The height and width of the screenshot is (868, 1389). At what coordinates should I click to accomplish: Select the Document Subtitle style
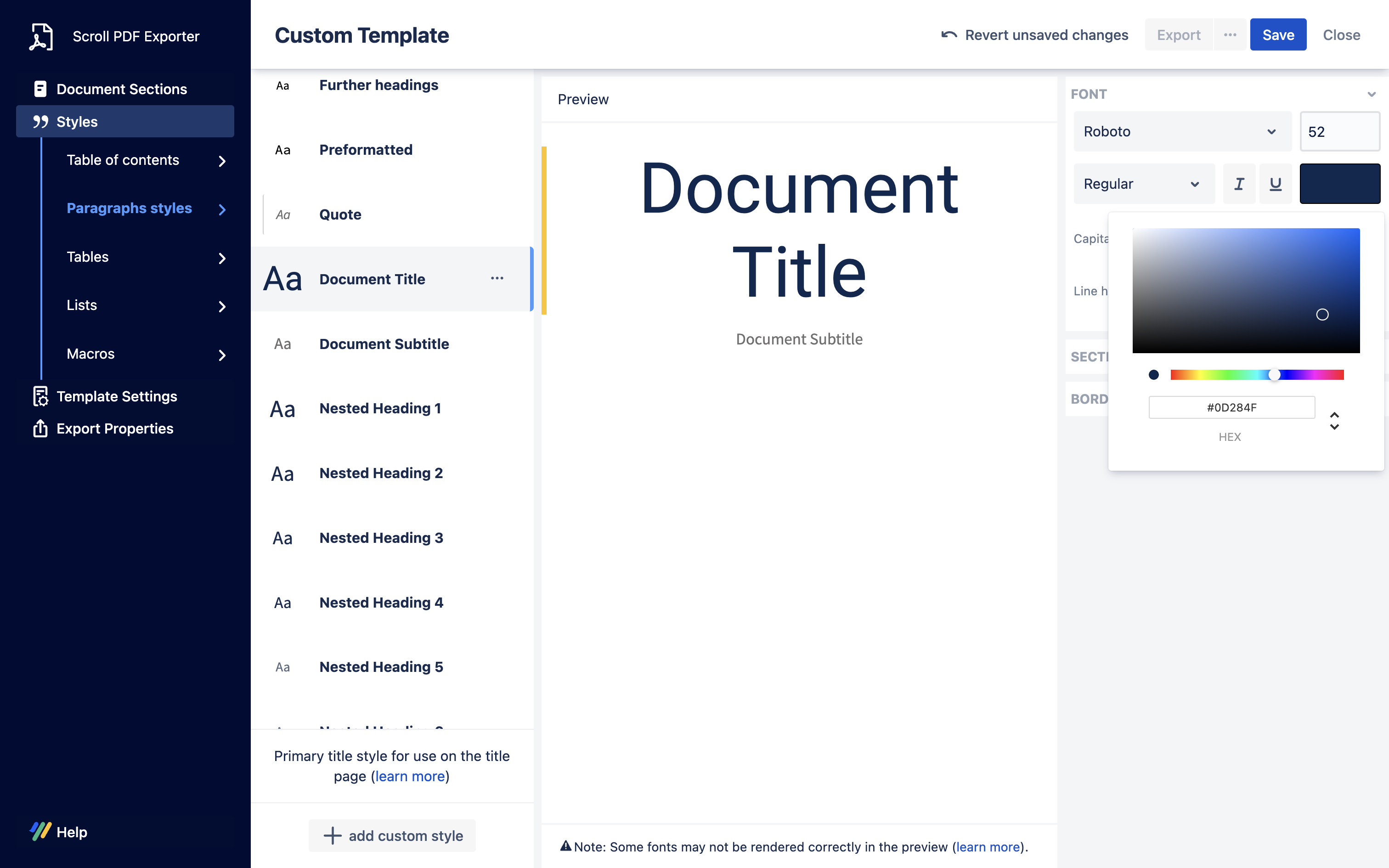click(384, 344)
